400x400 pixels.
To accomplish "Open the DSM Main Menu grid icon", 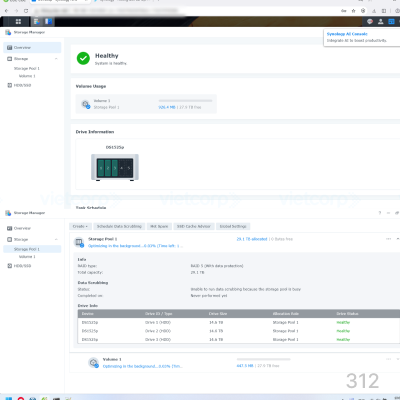I will coord(18,22).
